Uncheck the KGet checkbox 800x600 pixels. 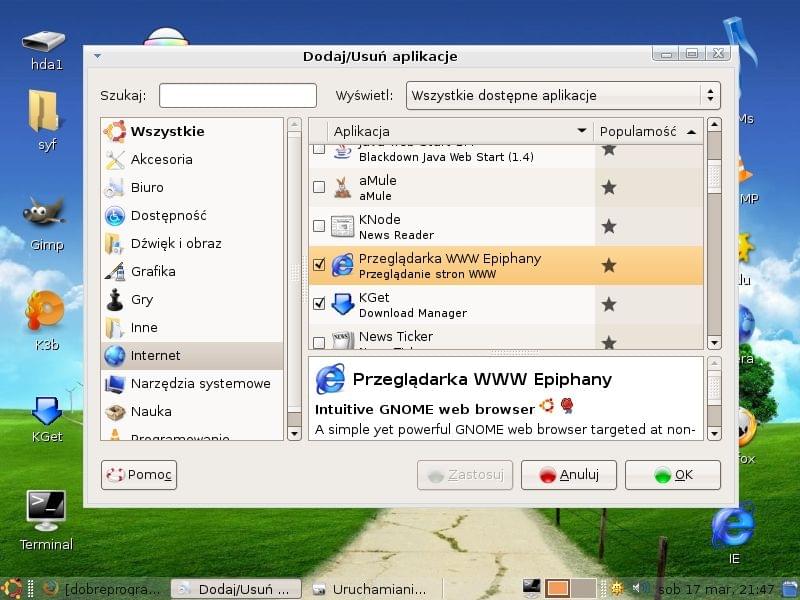319,304
